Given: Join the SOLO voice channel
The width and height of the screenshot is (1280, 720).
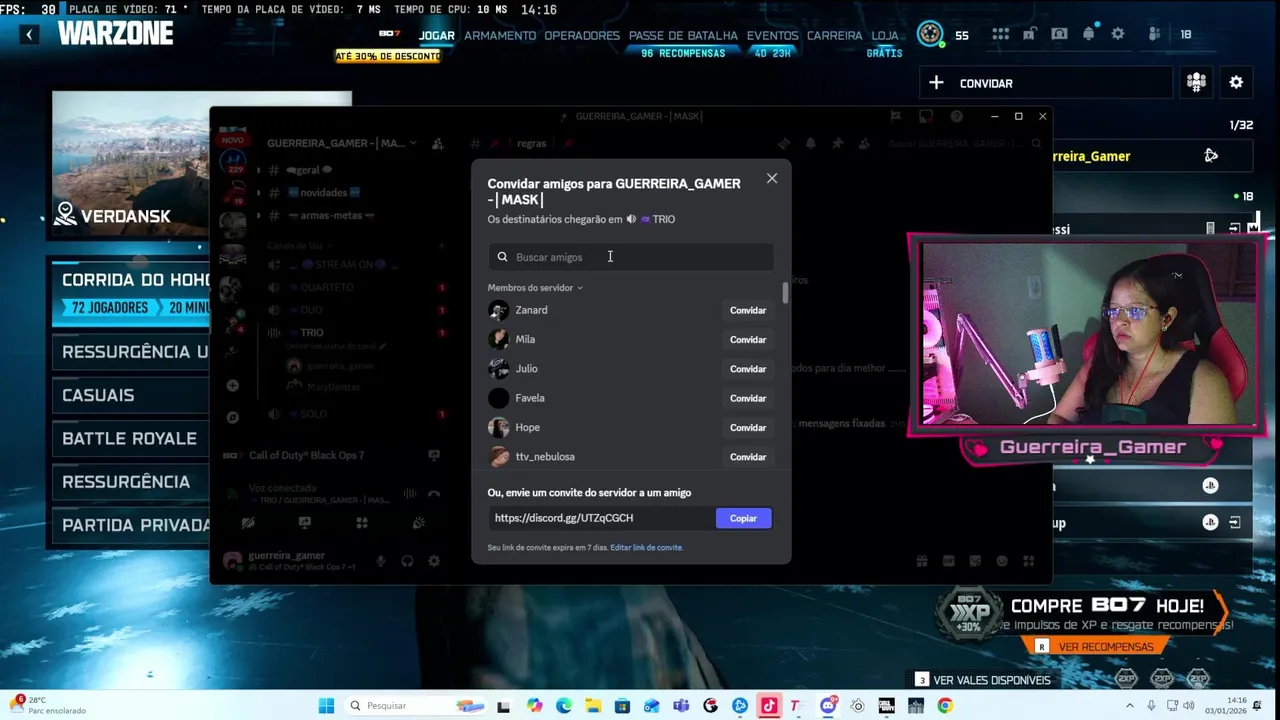Looking at the screenshot, I should pyautogui.click(x=313, y=414).
